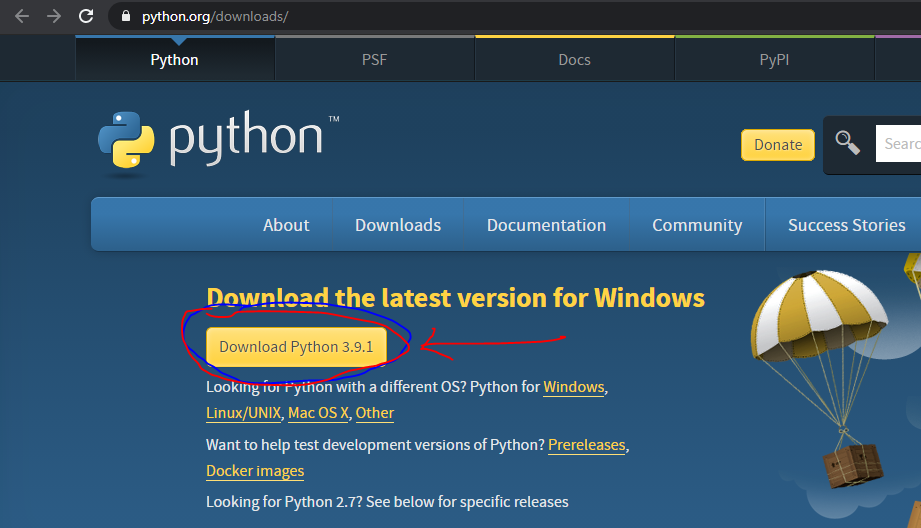Click Download Python 3.9.1 button
The width and height of the screenshot is (921, 528).
pyautogui.click(x=297, y=347)
